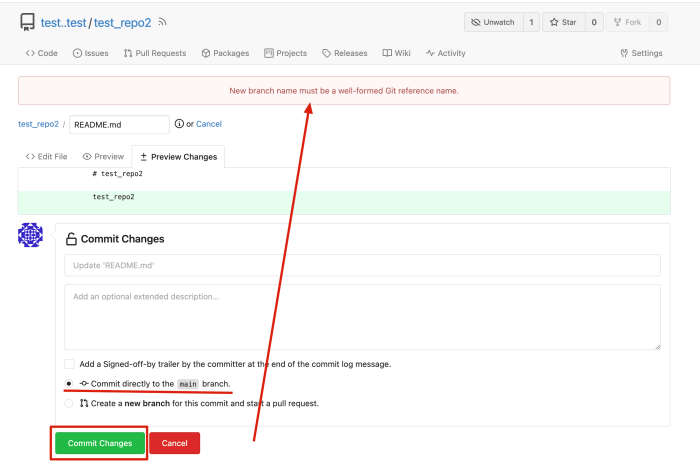Go to the Pull Requests tab

coord(154,53)
